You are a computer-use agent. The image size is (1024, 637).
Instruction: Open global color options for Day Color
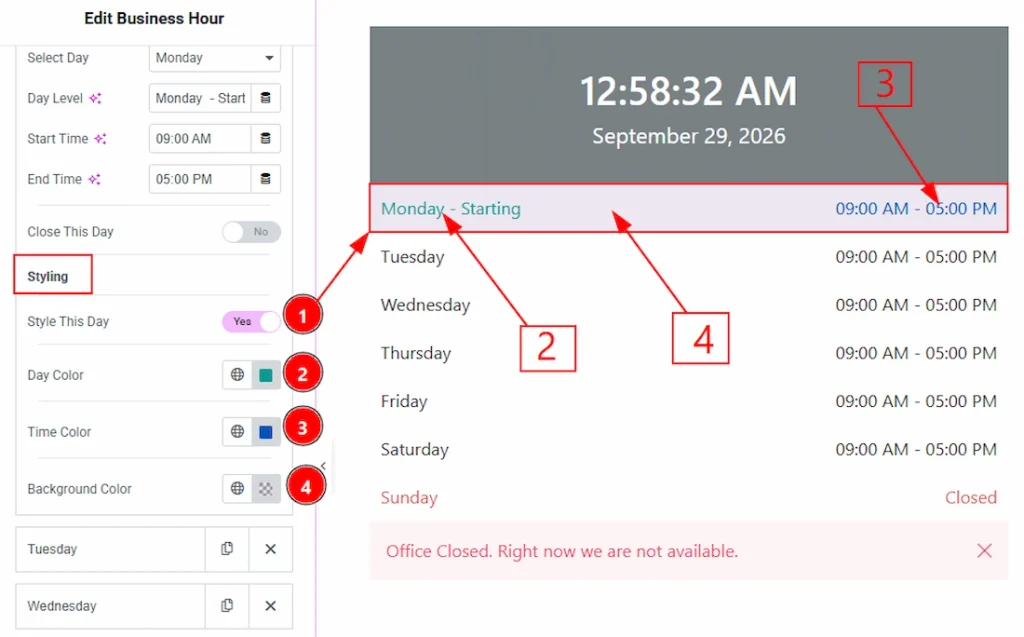tap(237, 374)
